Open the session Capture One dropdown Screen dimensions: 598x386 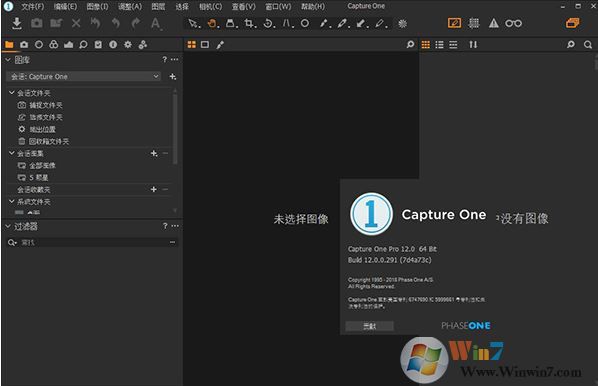point(84,77)
